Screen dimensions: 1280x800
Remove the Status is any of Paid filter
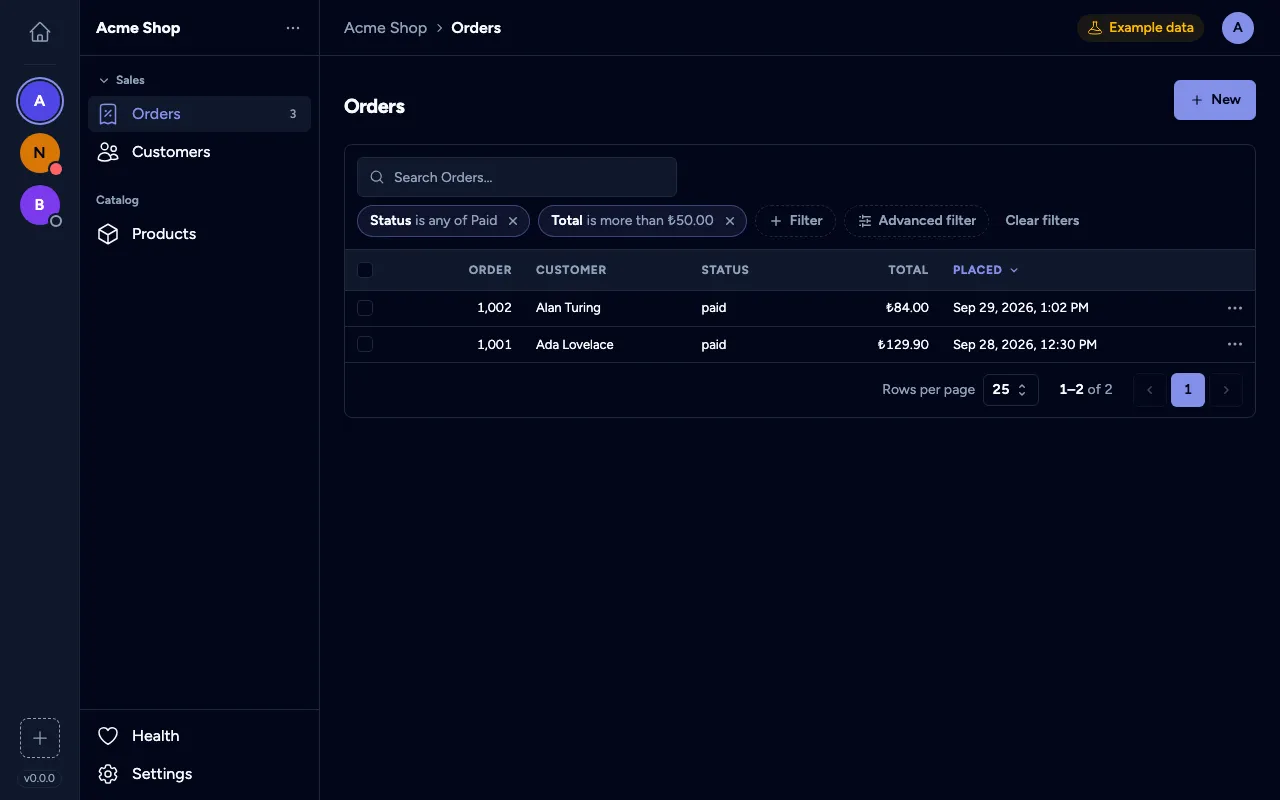pos(513,221)
